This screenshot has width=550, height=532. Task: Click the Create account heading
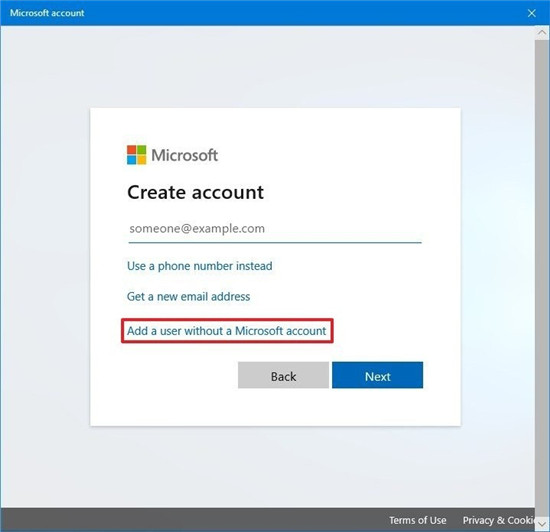click(195, 192)
